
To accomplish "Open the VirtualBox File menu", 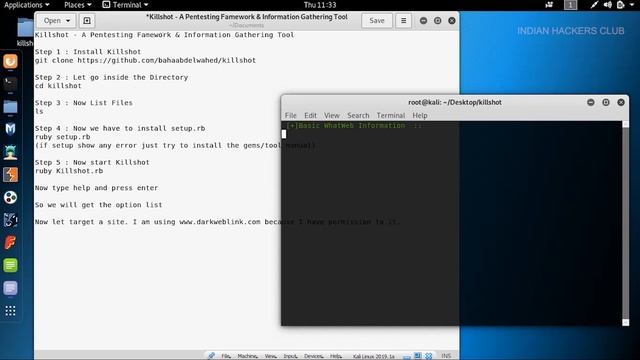I will (226, 356).
